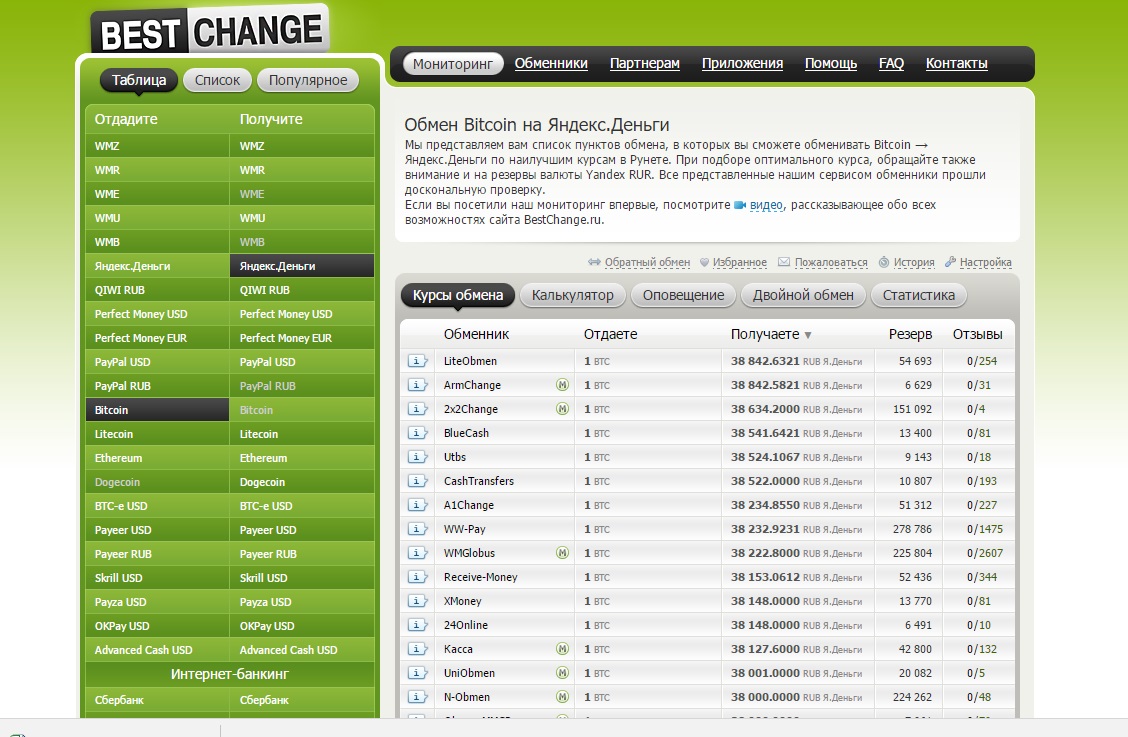Viewport: 1128px width, 737px height.
Task: Open the Обменники menu item
Action: 551,64
